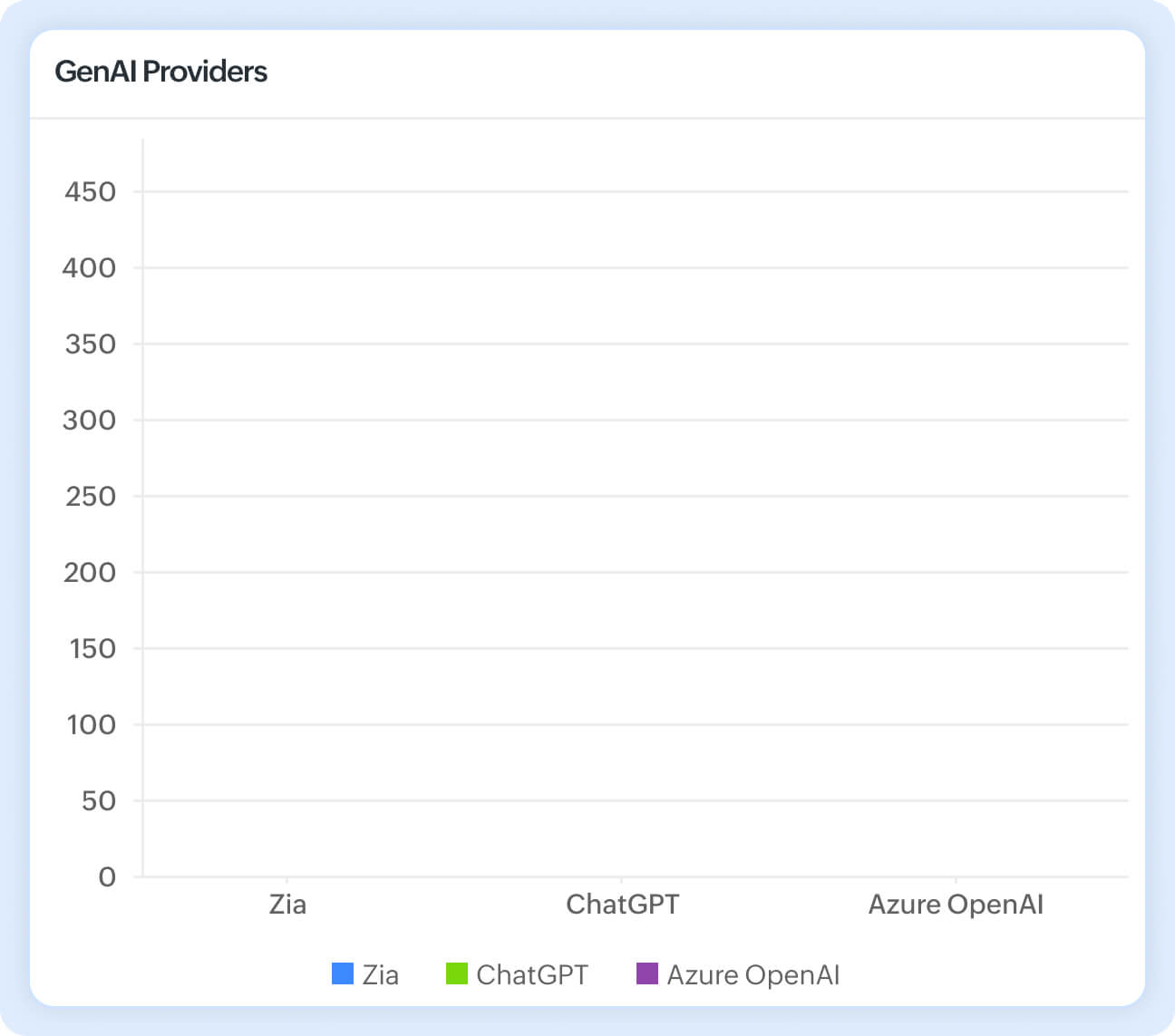
Task: Toggle the Zia series via legend text
Action: click(x=381, y=975)
